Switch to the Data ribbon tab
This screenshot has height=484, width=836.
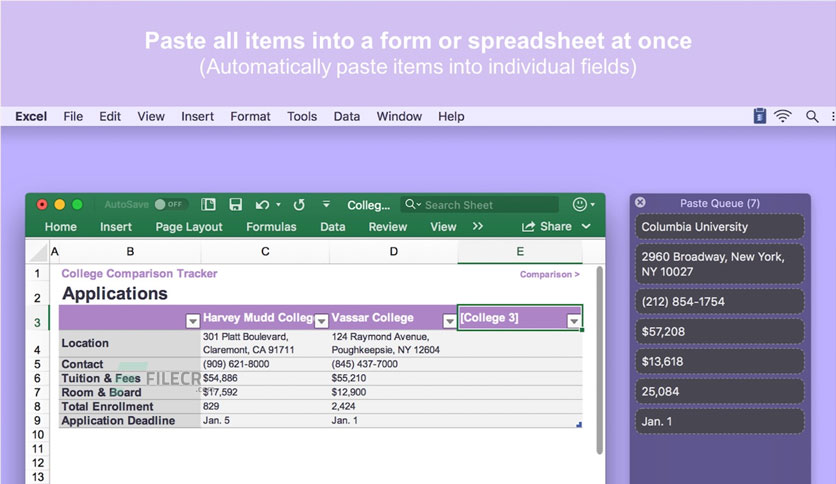tap(333, 227)
